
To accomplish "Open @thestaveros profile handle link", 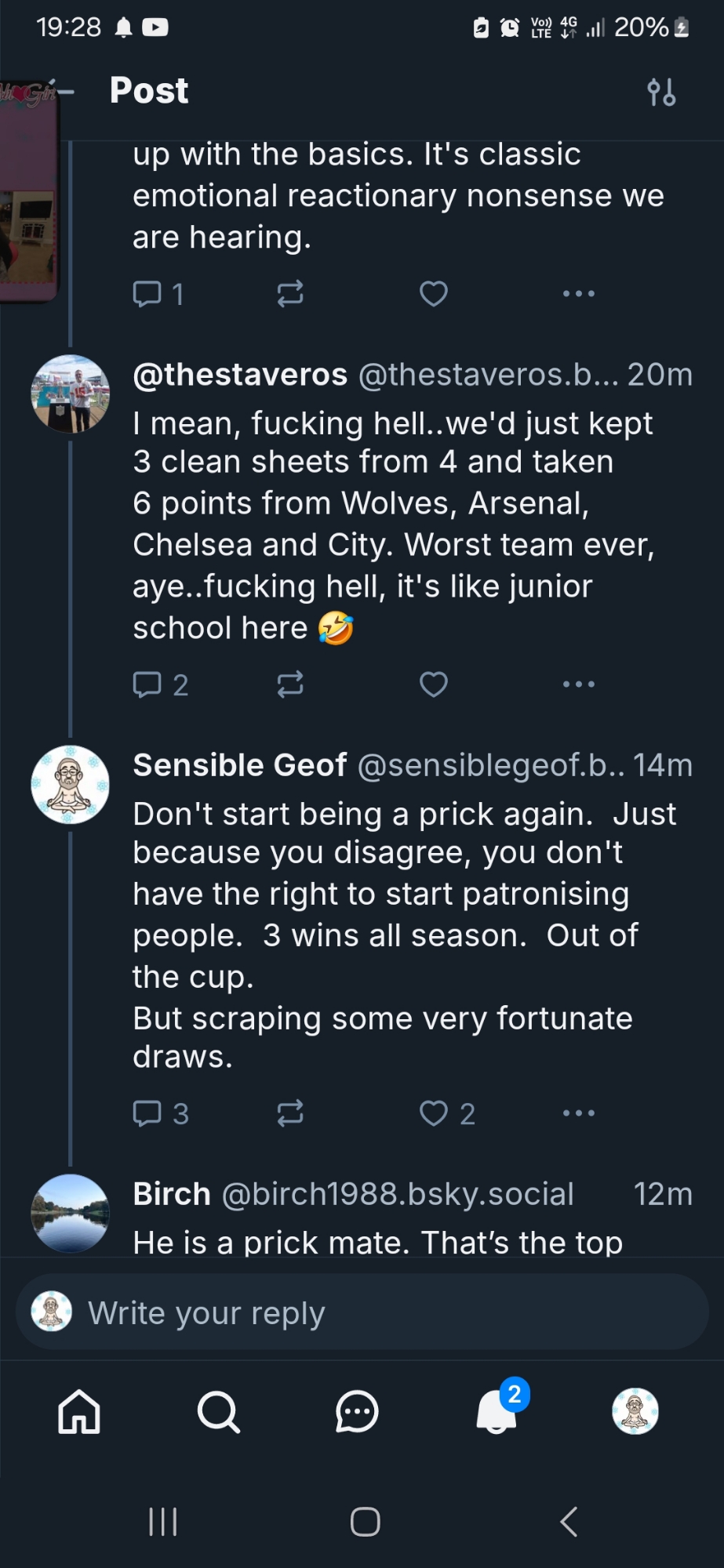I will point(486,375).
